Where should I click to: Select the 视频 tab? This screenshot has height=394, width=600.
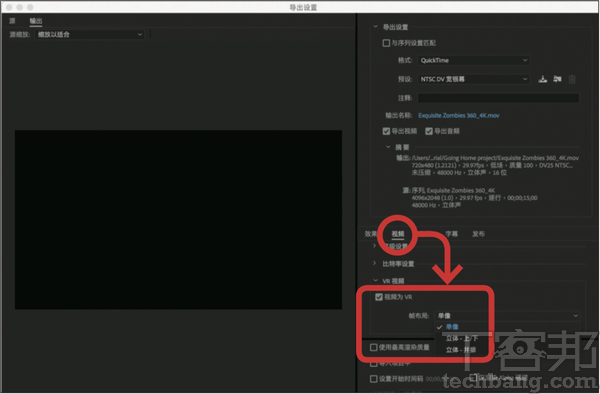(x=398, y=234)
